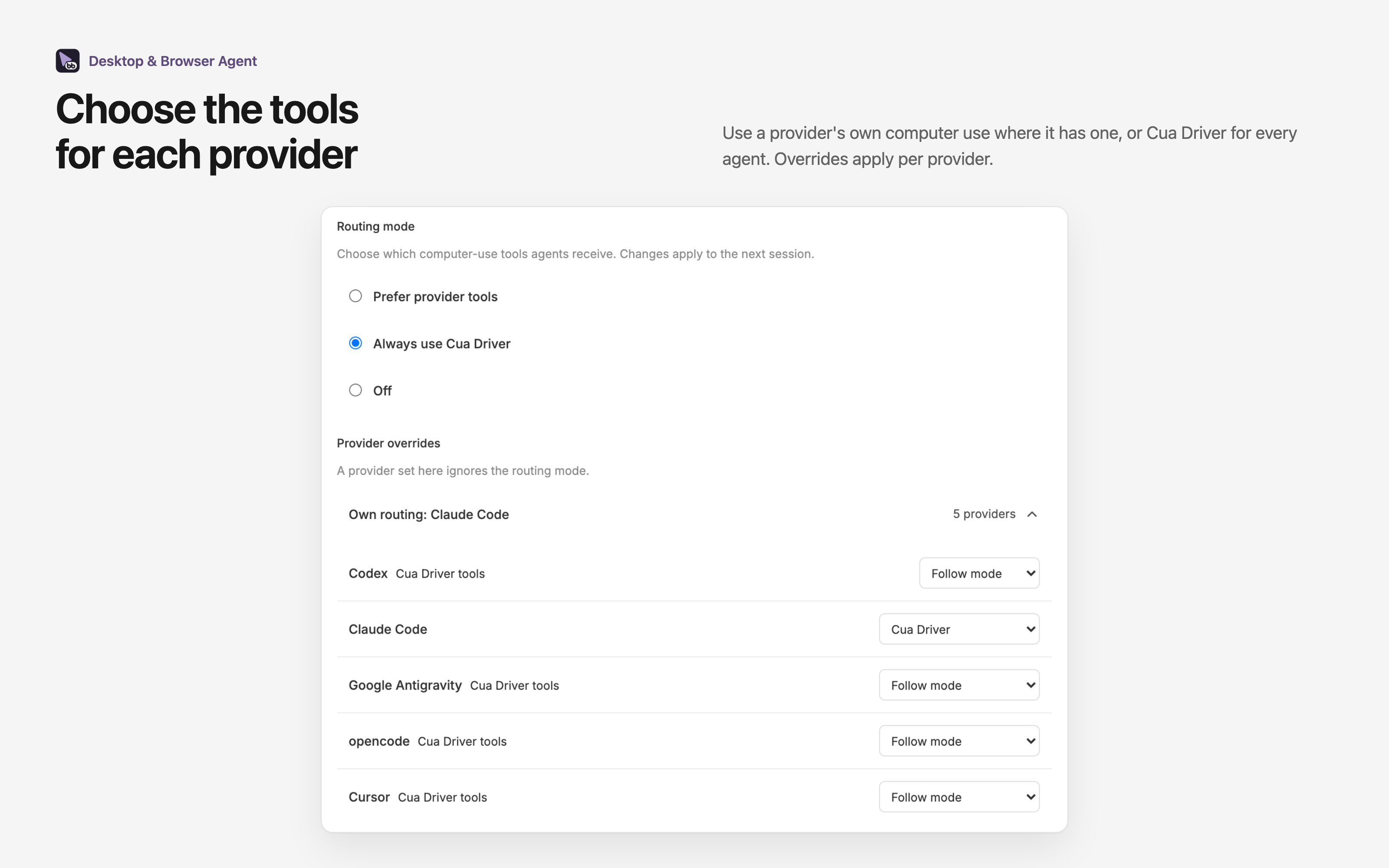Click the Always use Cua Driver label
The image size is (1389, 868).
pyautogui.click(x=441, y=344)
